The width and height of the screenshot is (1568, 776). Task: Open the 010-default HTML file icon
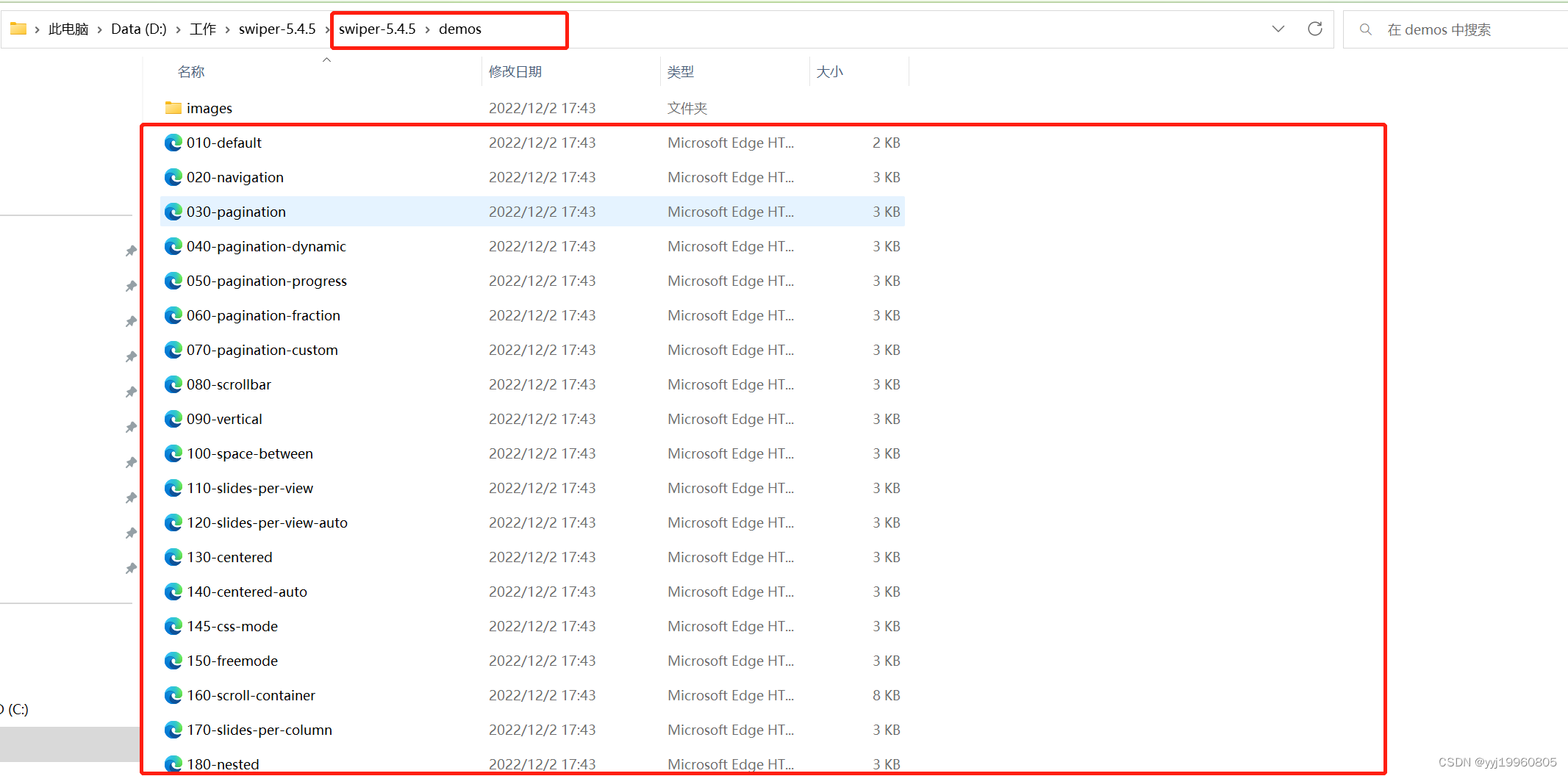click(173, 143)
